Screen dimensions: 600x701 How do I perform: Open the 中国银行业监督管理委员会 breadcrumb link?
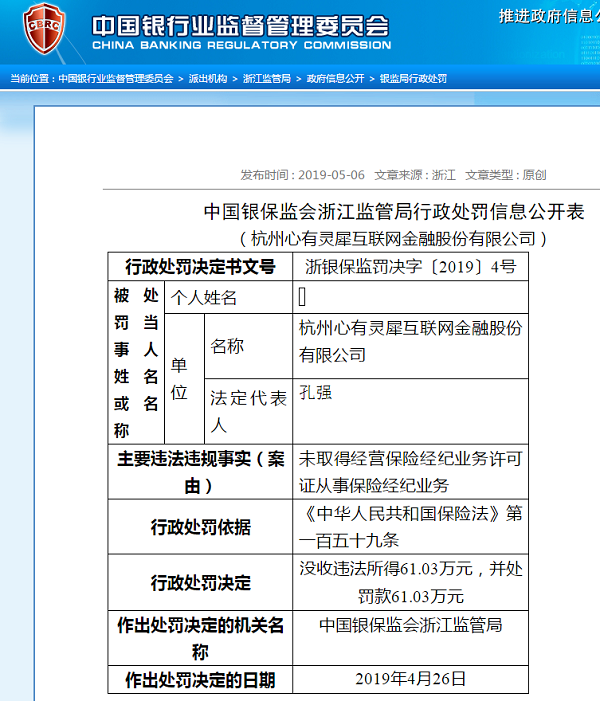[115, 78]
